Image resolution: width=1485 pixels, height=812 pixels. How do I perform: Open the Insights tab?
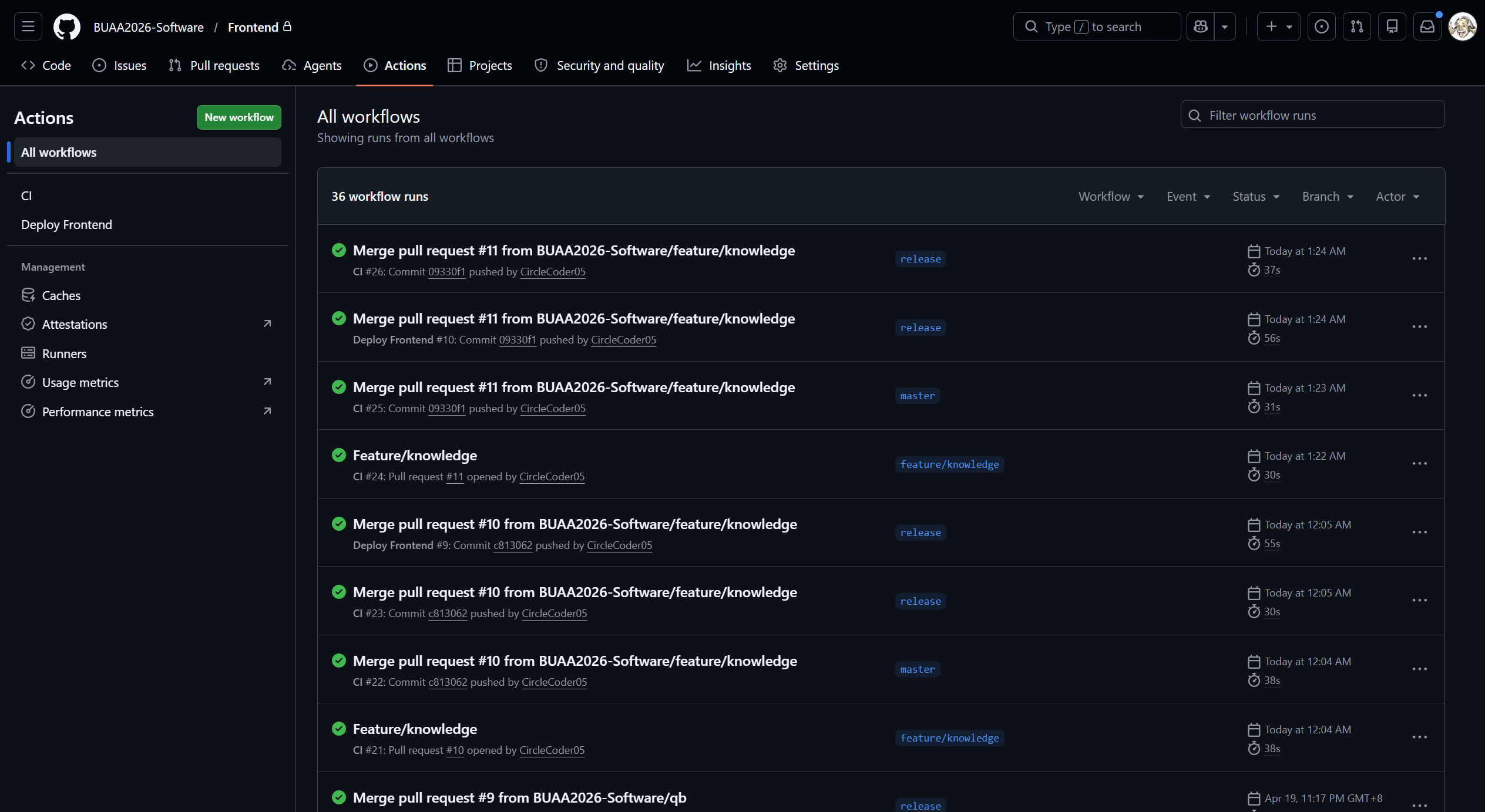click(719, 65)
